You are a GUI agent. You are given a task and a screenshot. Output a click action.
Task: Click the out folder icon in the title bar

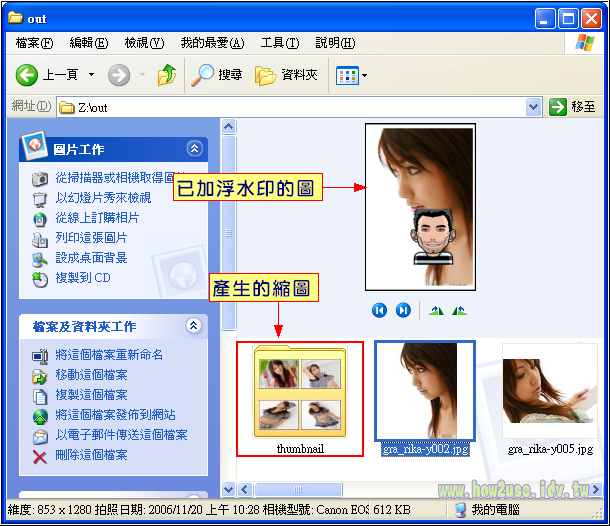click(x=16, y=18)
